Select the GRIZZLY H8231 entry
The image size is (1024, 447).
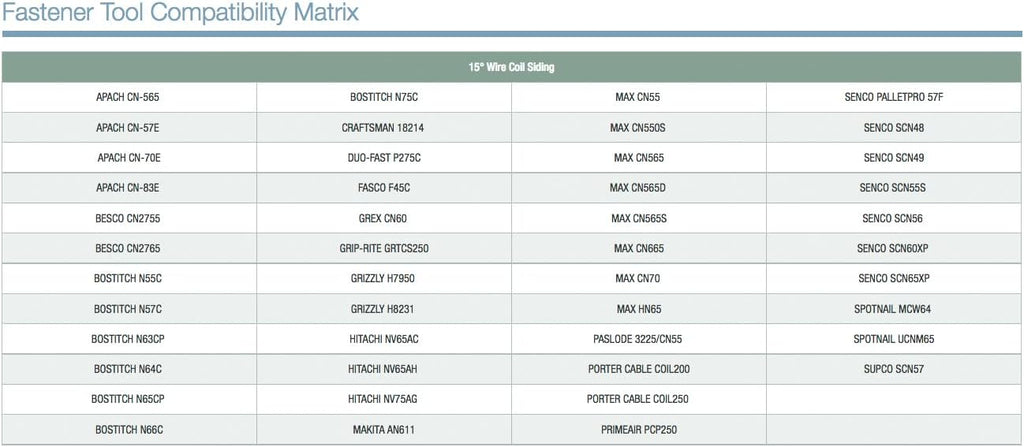coord(383,309)
